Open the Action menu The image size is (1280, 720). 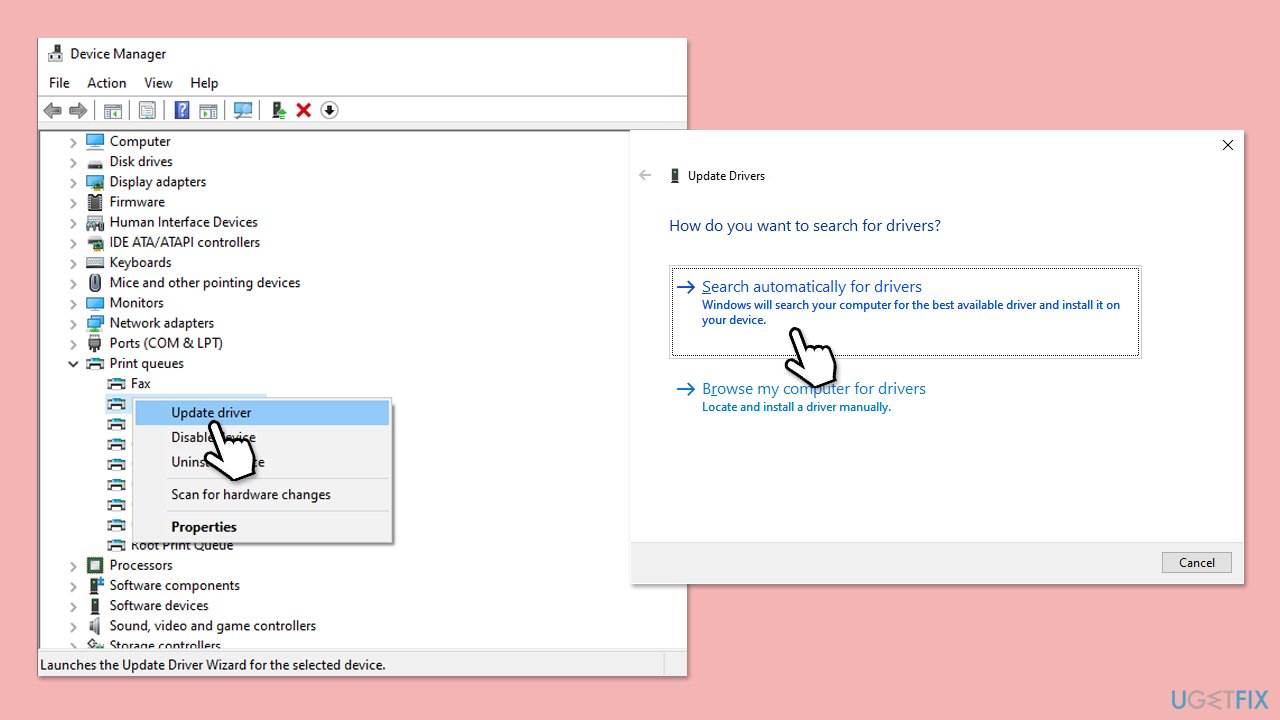pos(106,83)
